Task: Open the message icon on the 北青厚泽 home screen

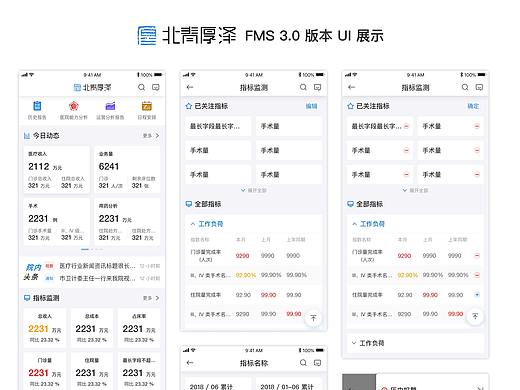Action: pyautogui.click(x=156, y=87)
